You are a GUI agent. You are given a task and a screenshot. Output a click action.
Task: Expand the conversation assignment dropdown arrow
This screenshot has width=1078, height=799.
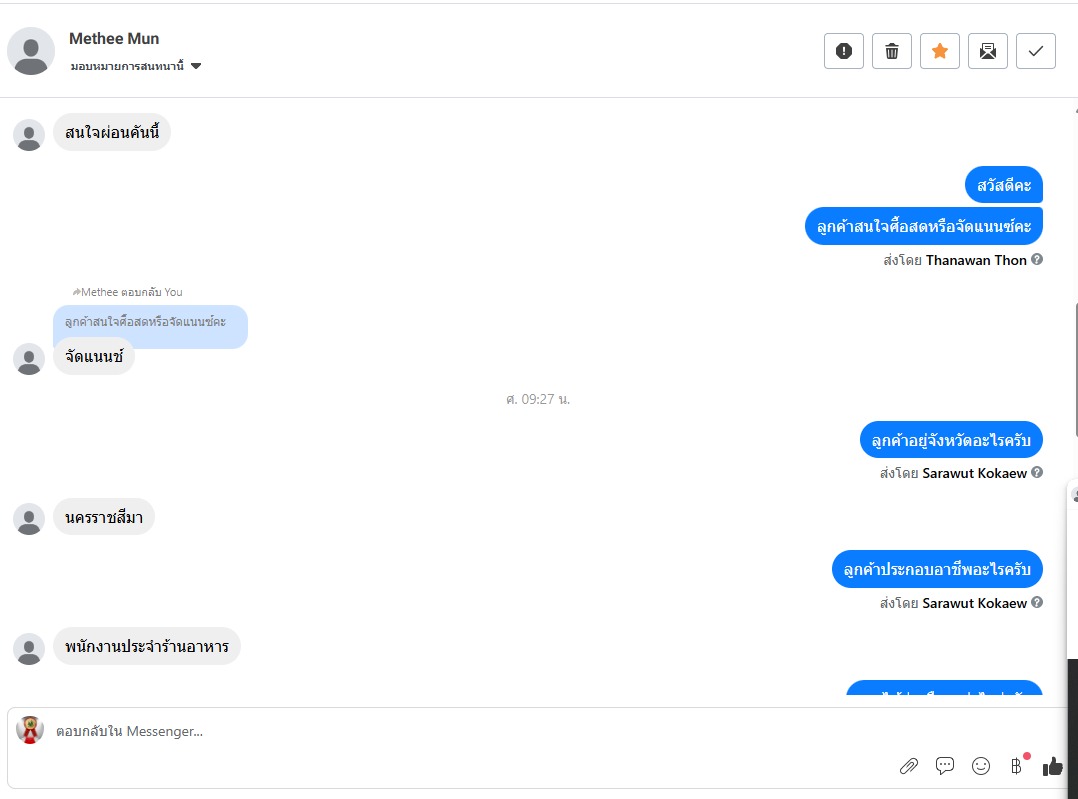click(x=196, y=66)
